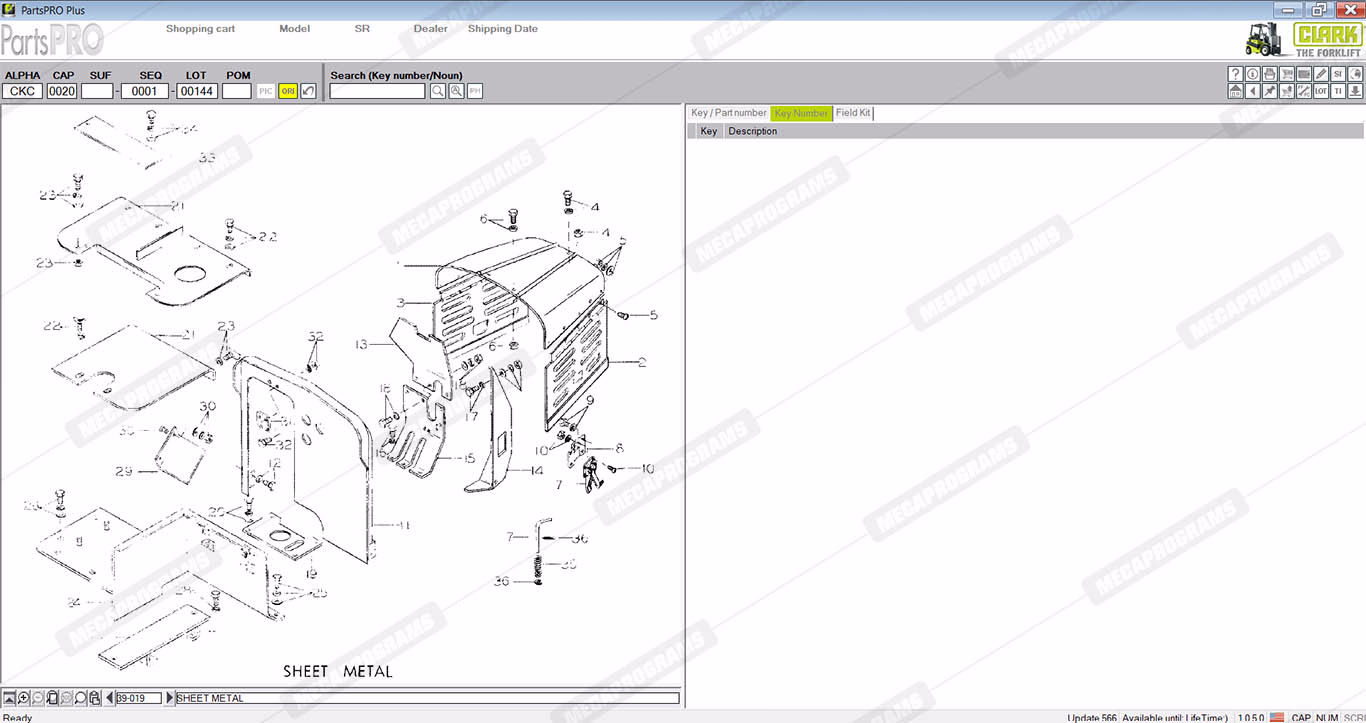Click the home icon in toolbar
Viewport: 1366px width, 723px height.
1235,91
